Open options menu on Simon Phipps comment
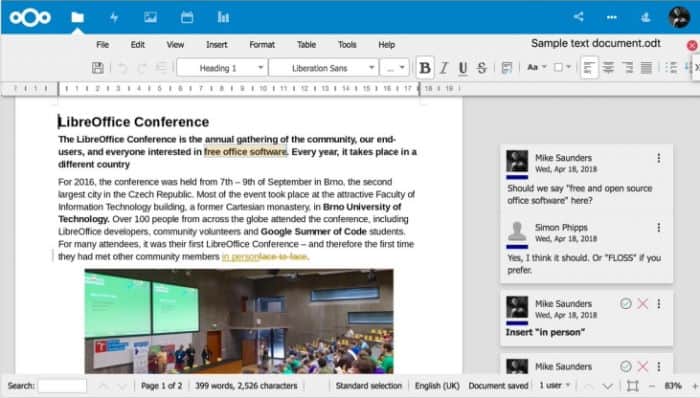The height and width of the screenshot is (398, 700). [x=658, y=228]
